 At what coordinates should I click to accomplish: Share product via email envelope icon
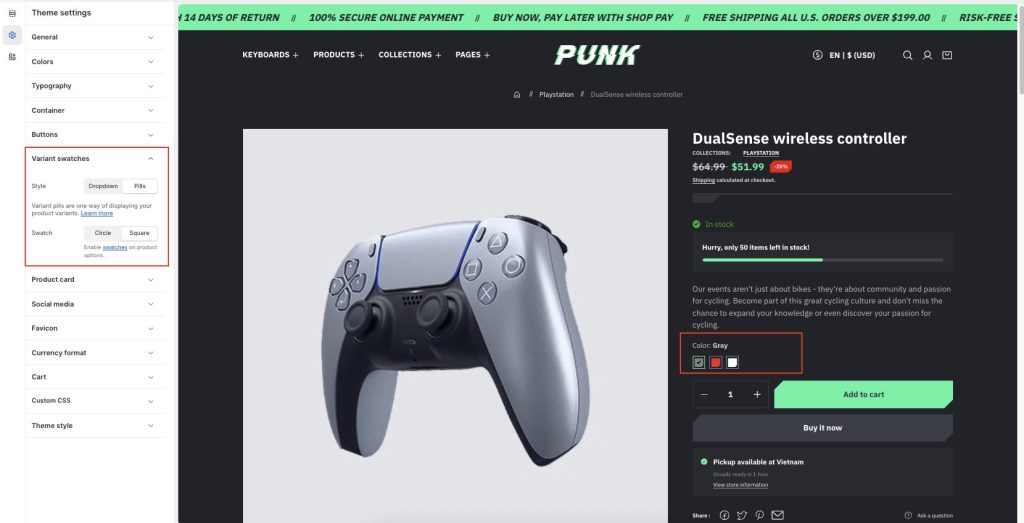(778, 515)
